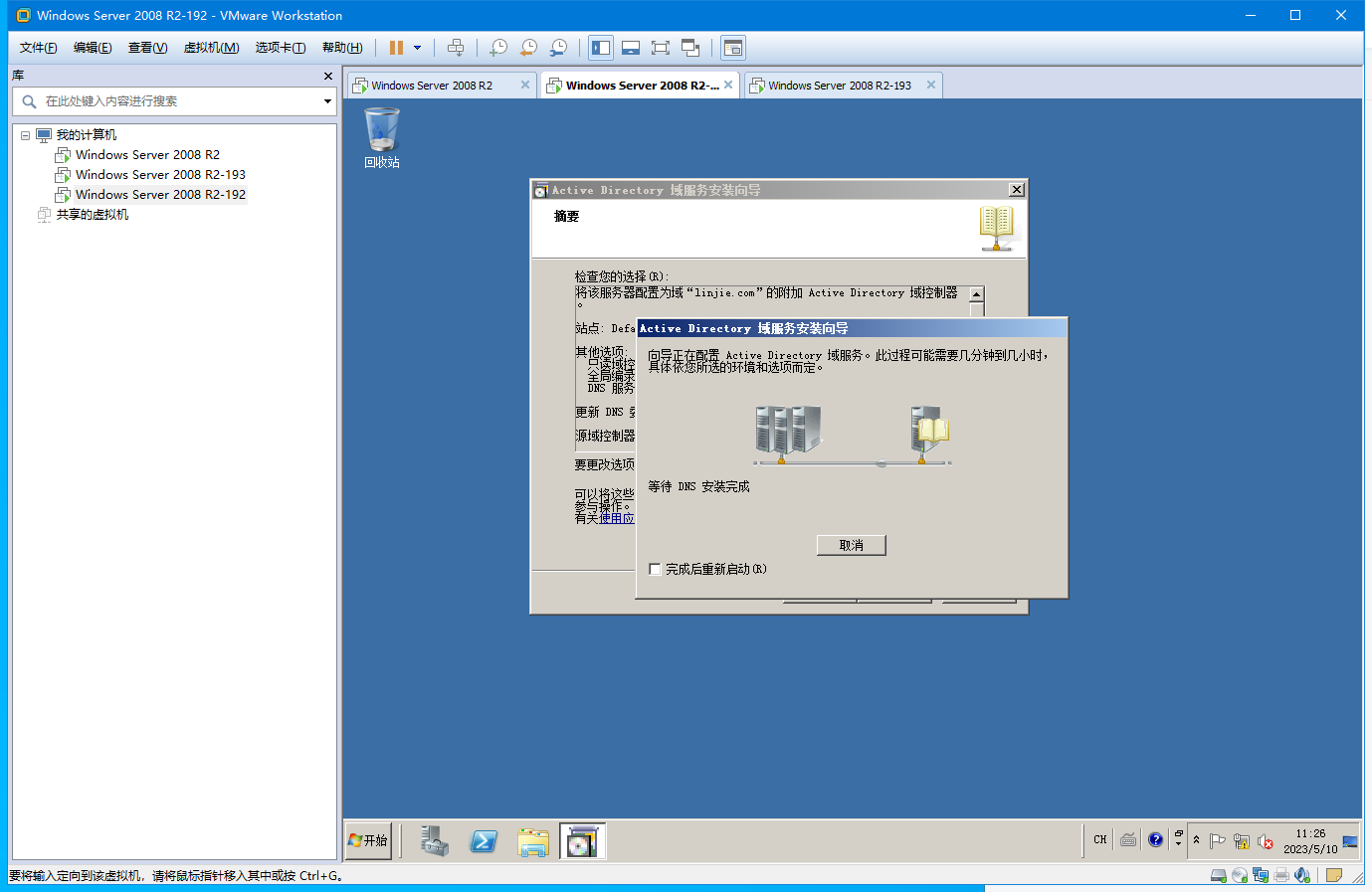Select Windows Server 2008 R2-193 in the library tree

point(160,175)
